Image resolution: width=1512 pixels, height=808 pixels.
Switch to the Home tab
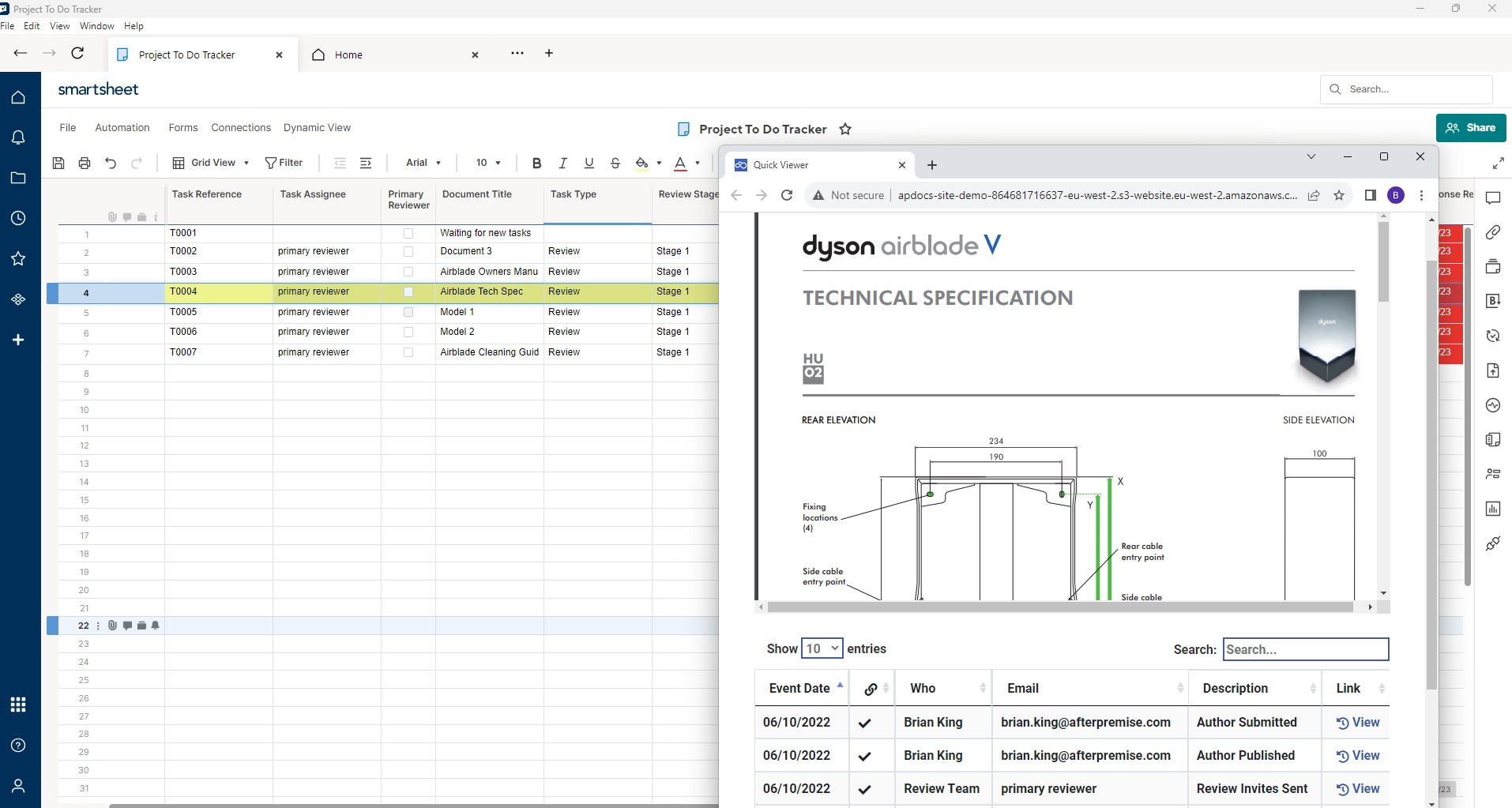pyautogui.click(x=395, y=54)
